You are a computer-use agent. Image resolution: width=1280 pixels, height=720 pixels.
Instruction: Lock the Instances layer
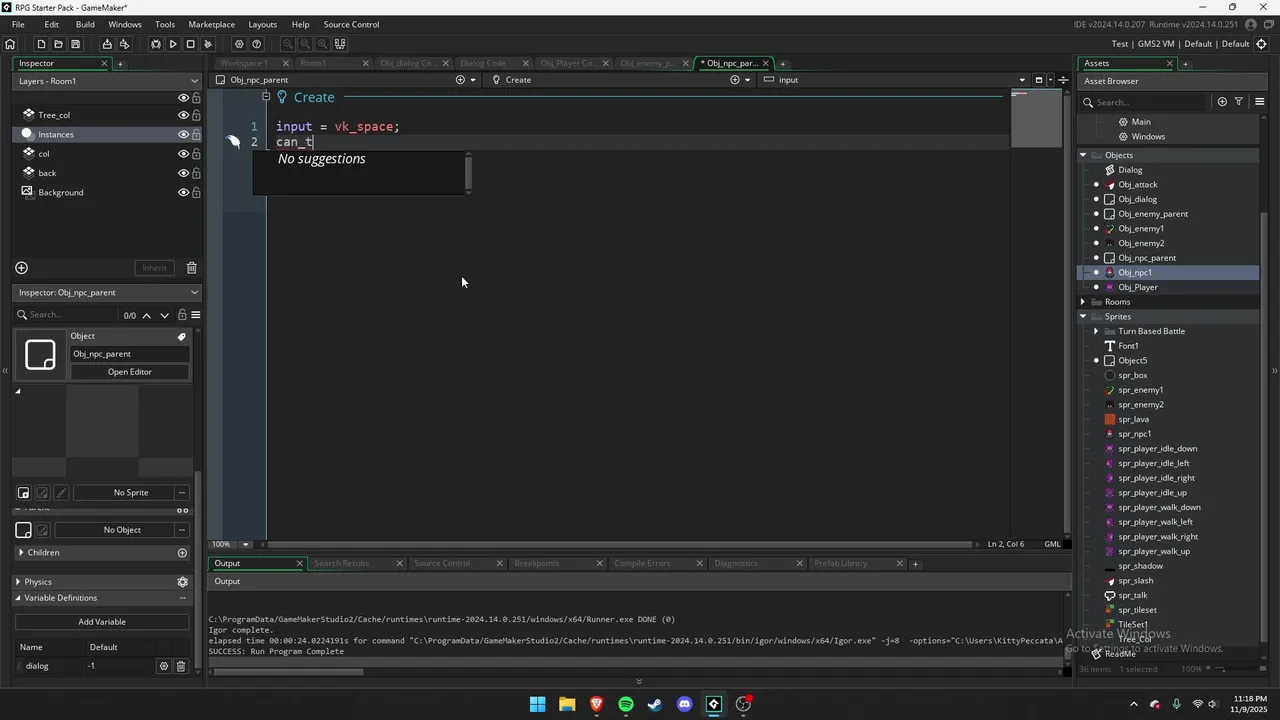click(196, 134)
